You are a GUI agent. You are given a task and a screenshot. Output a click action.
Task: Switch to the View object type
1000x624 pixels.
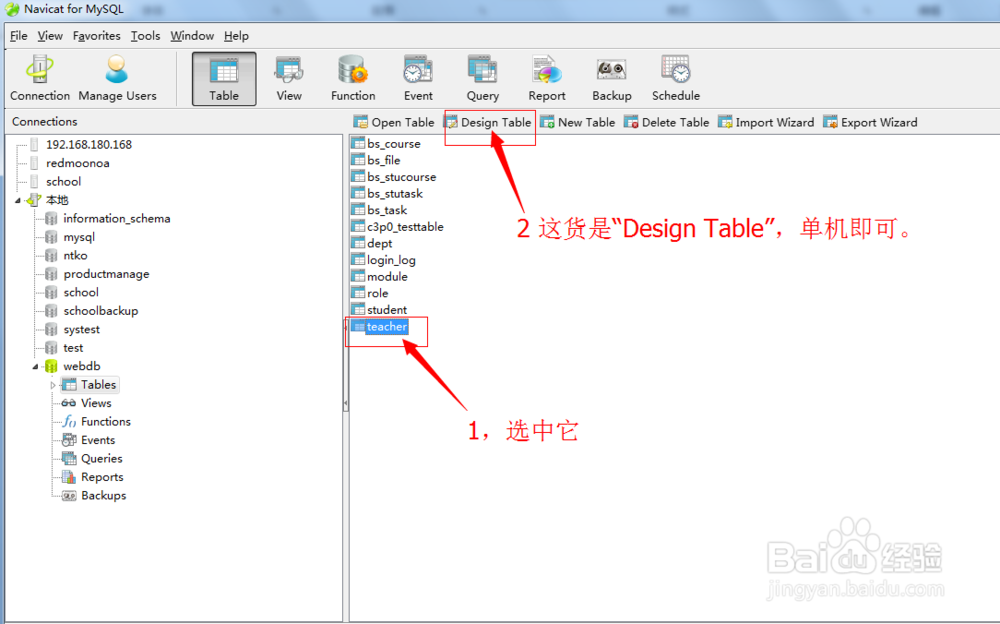point(289,78)
